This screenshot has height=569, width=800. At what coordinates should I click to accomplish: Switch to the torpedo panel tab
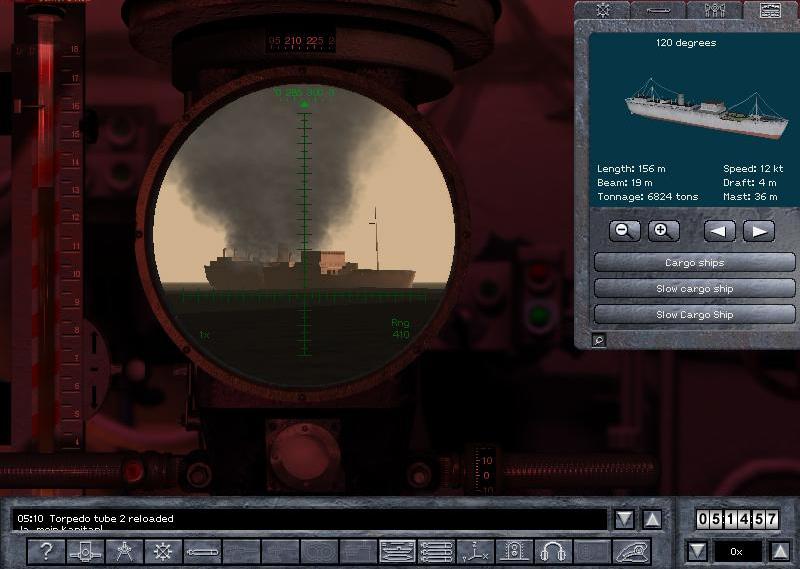pos(658,10)
